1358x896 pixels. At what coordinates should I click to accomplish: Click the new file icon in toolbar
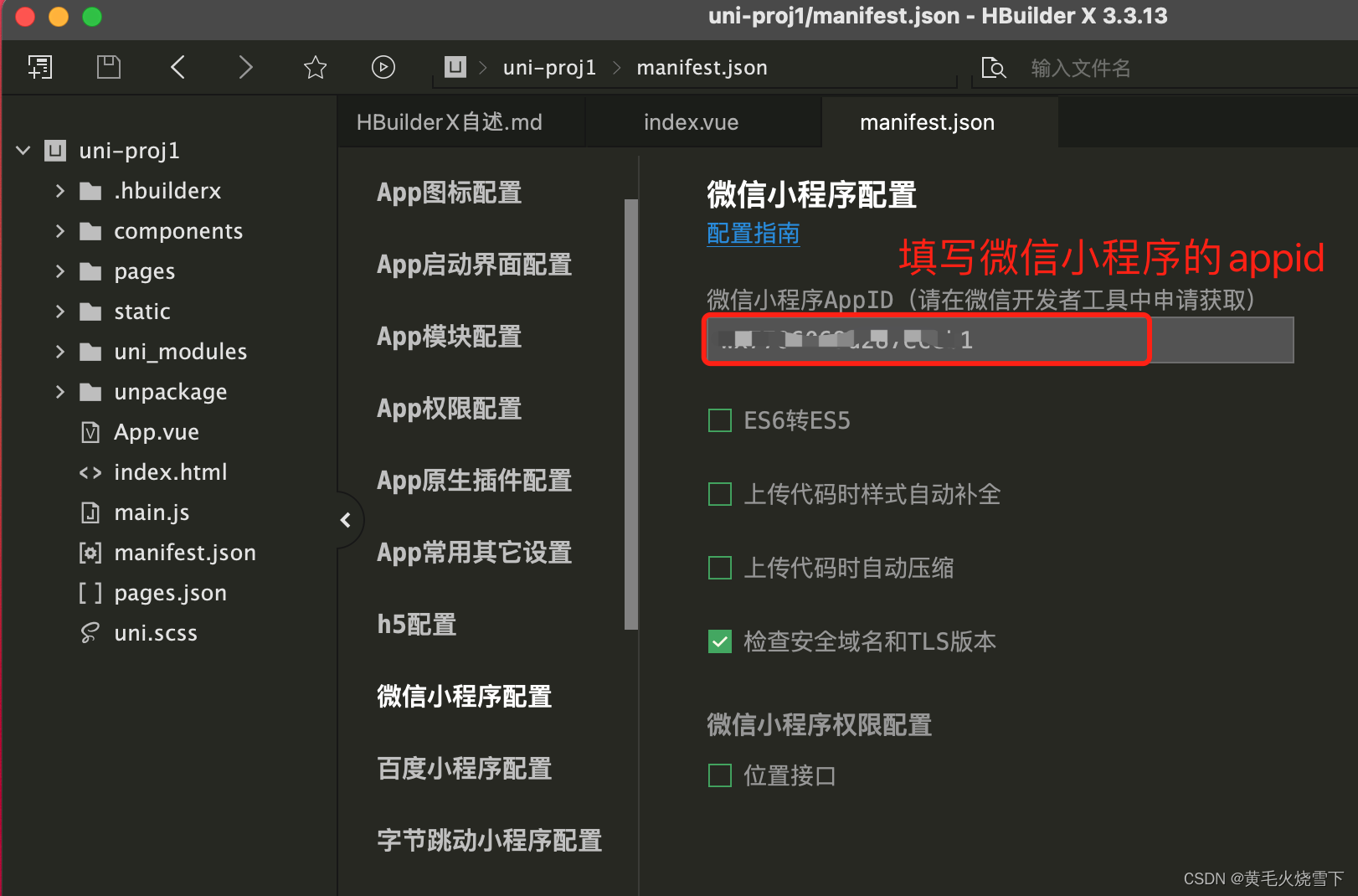click(40, 67)
